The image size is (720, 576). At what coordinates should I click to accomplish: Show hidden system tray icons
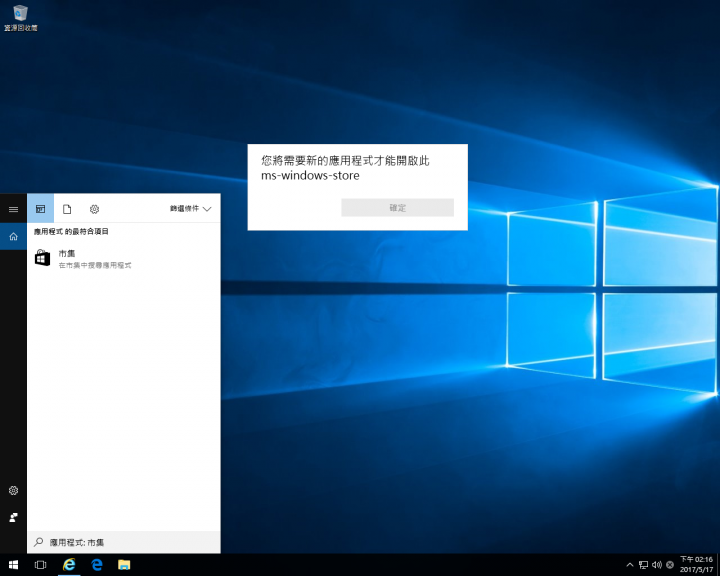click(630, 565)
